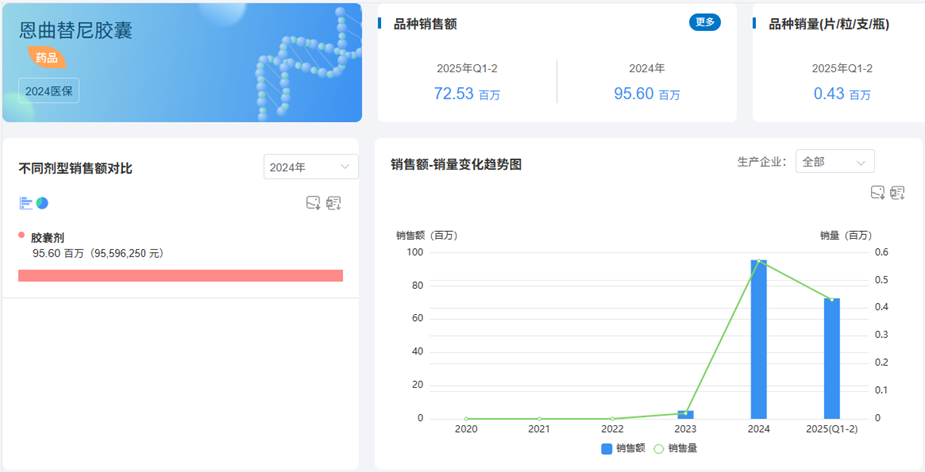
Task: Export dosage comparison data to Excel
Action: click(x=334, y=203)
